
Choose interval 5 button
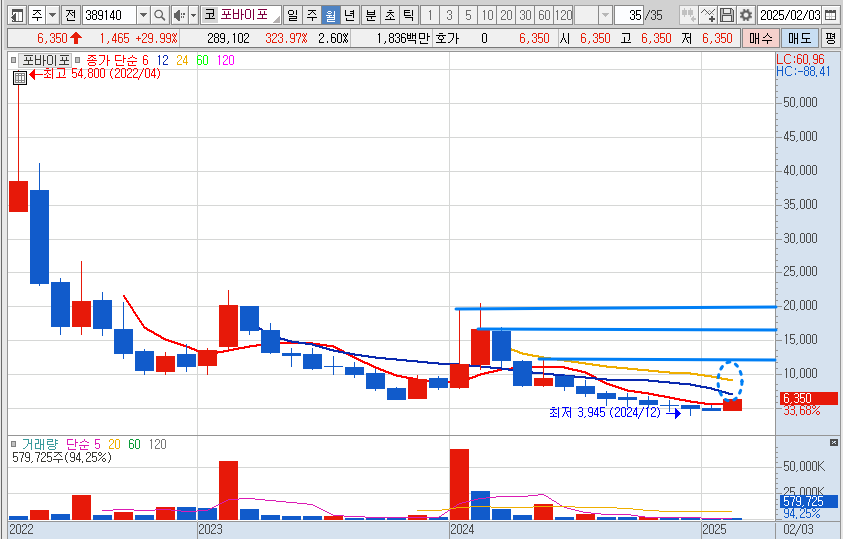(468, 15)
